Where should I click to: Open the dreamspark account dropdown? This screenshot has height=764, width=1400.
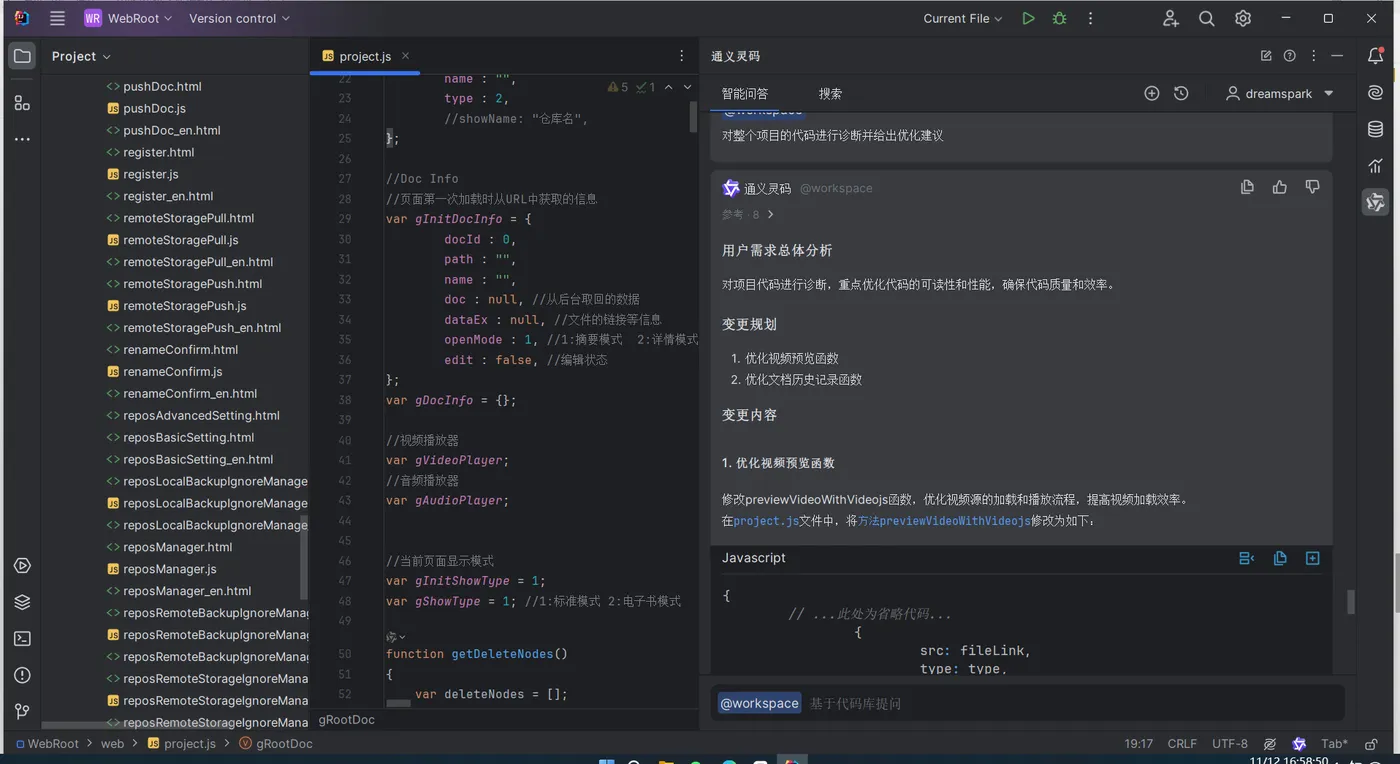pyautogui.click(x=1280, y=93)
